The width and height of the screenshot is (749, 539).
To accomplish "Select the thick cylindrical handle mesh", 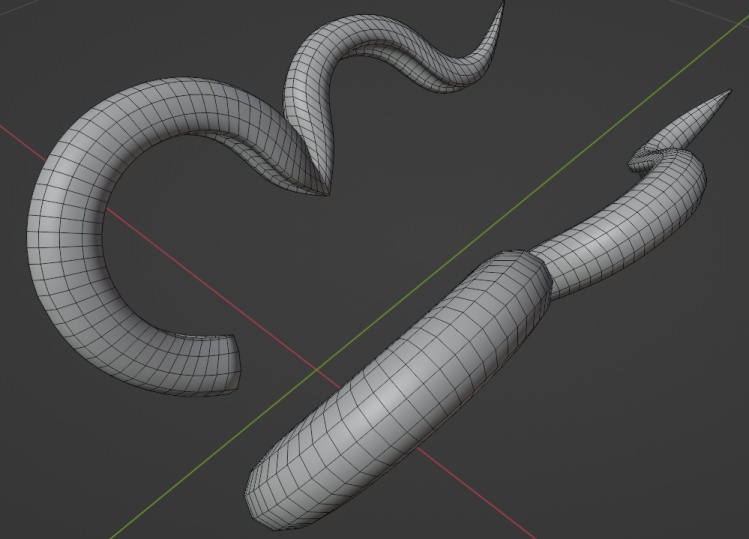I will tap(396, 392).
